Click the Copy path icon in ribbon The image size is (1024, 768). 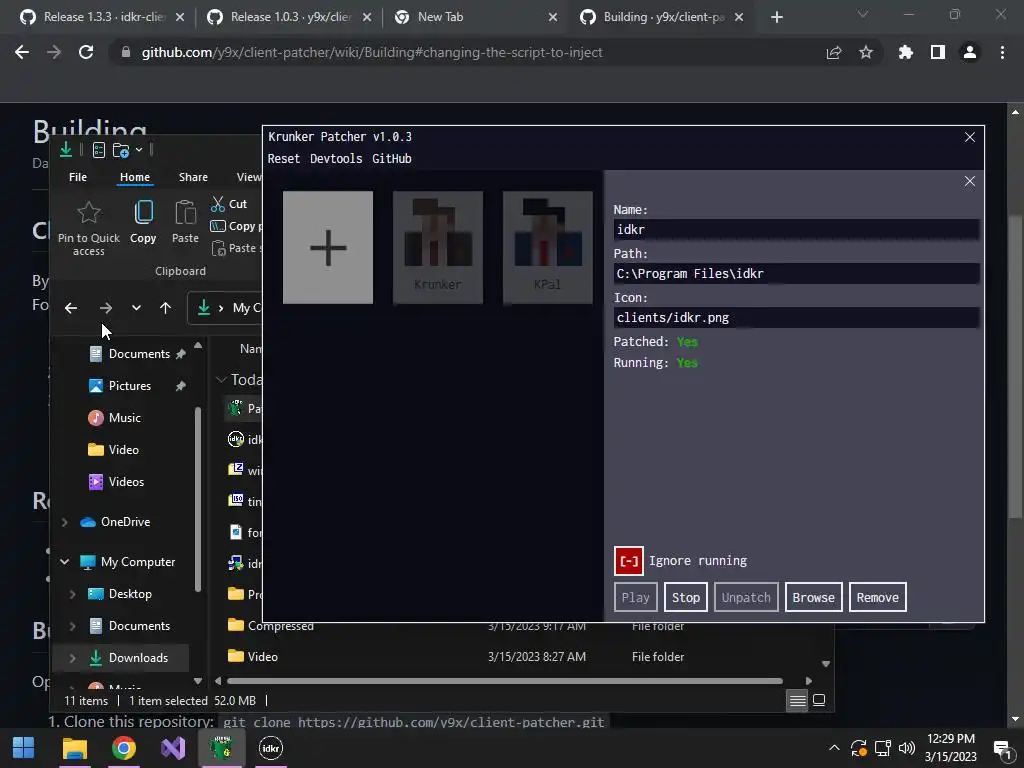218,226
